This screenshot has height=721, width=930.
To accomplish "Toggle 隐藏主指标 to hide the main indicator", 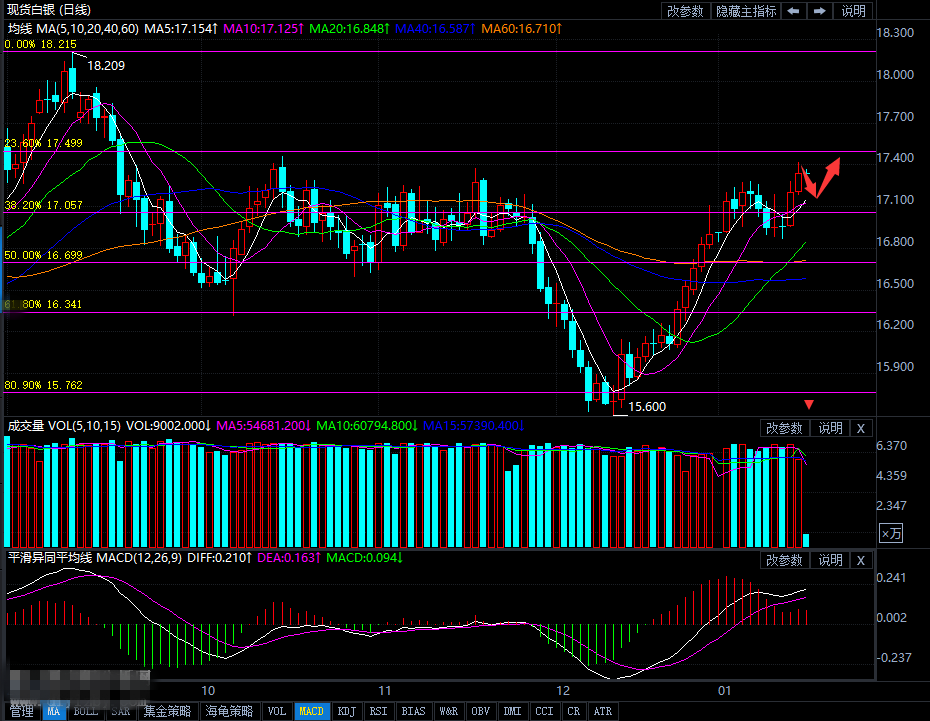I will 745,11.
